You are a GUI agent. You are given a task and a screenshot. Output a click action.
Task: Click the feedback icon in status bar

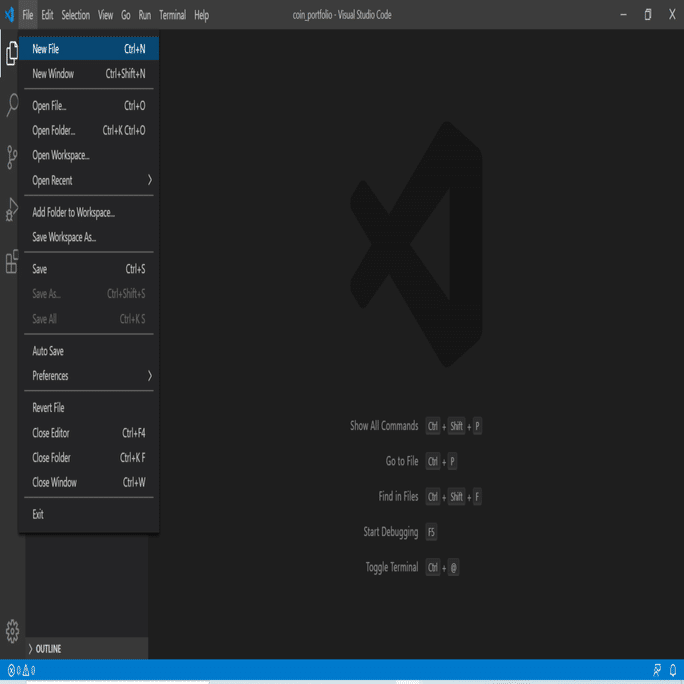tap(657, 670)
